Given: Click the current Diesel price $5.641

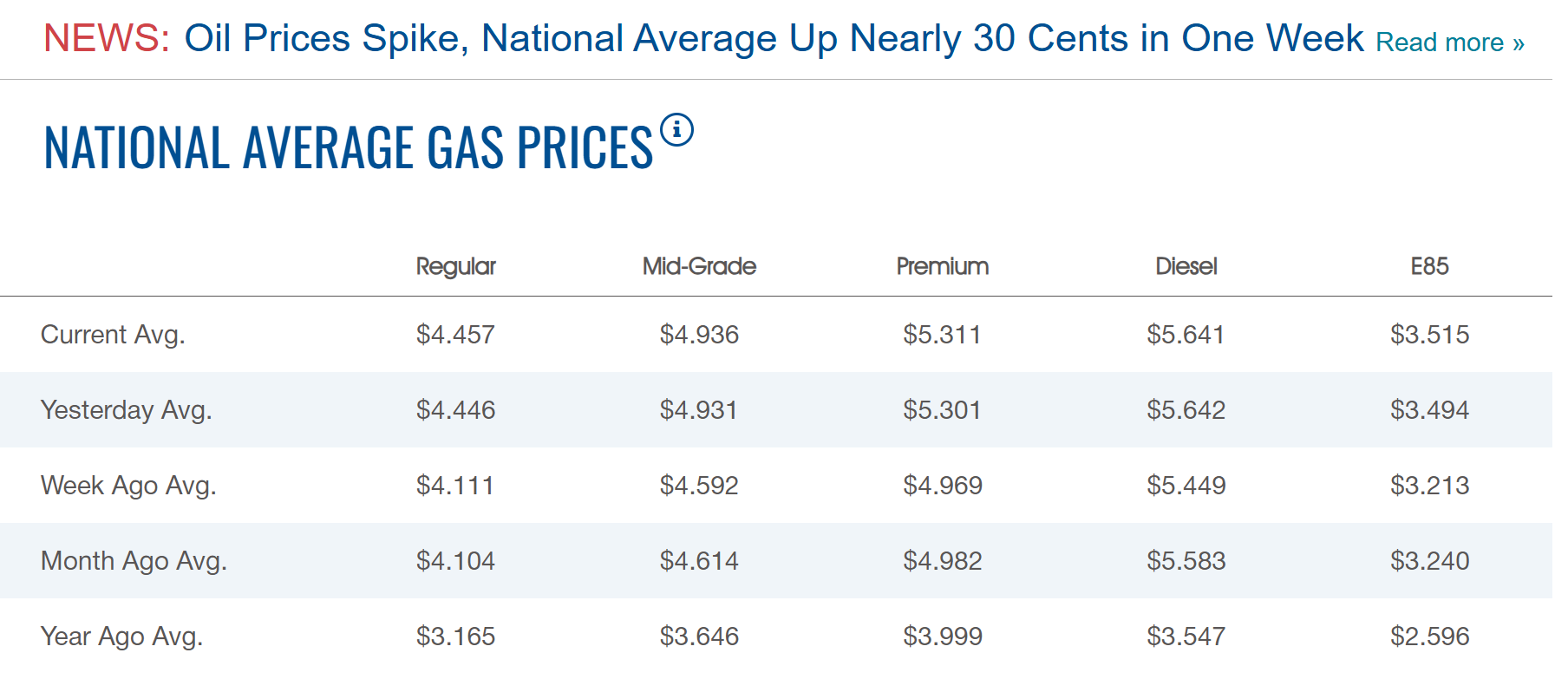Looking at the screenshot, I should tap(1186, 335).
